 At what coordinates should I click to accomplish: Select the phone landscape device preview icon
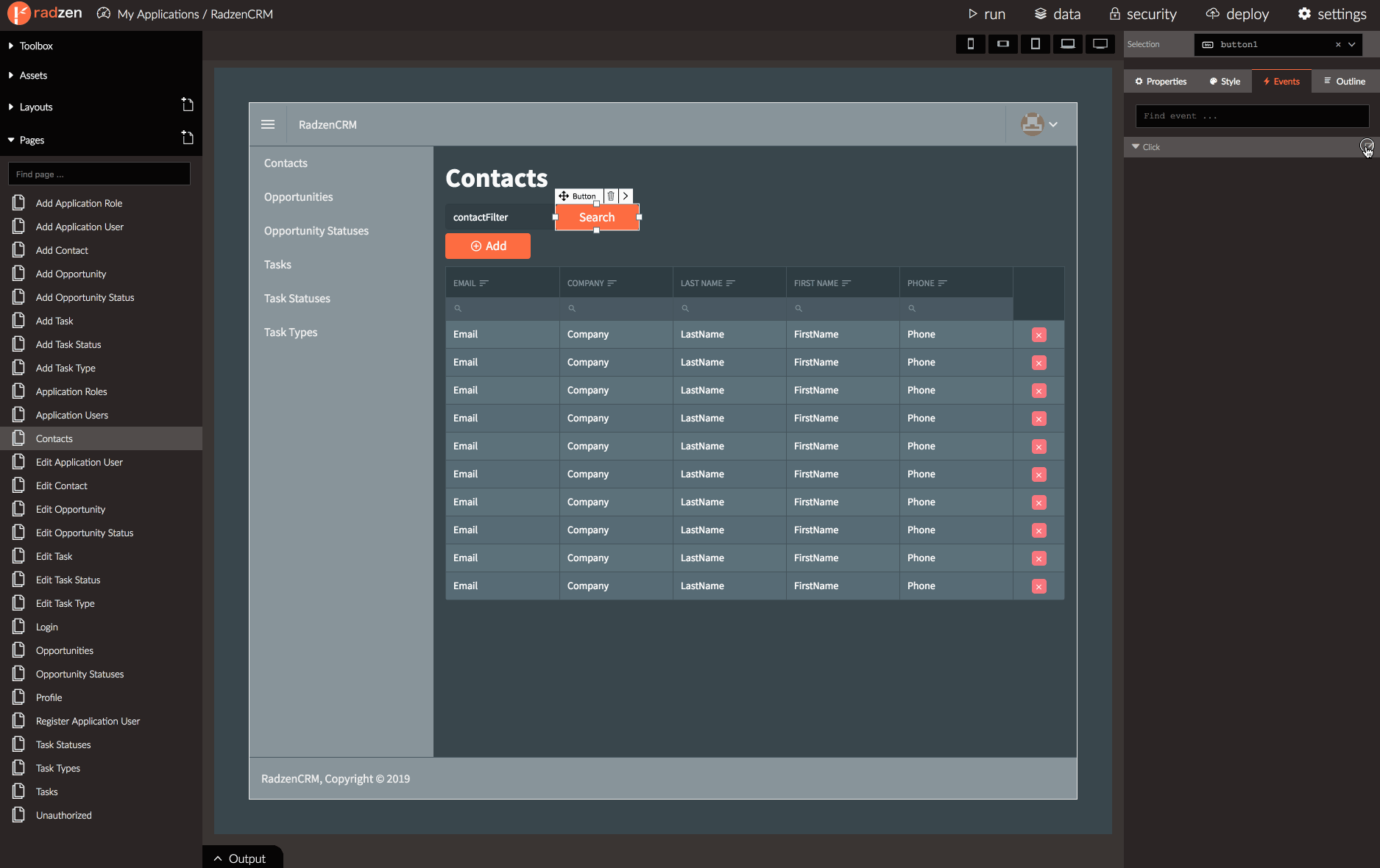click(x=1003, y=44)
